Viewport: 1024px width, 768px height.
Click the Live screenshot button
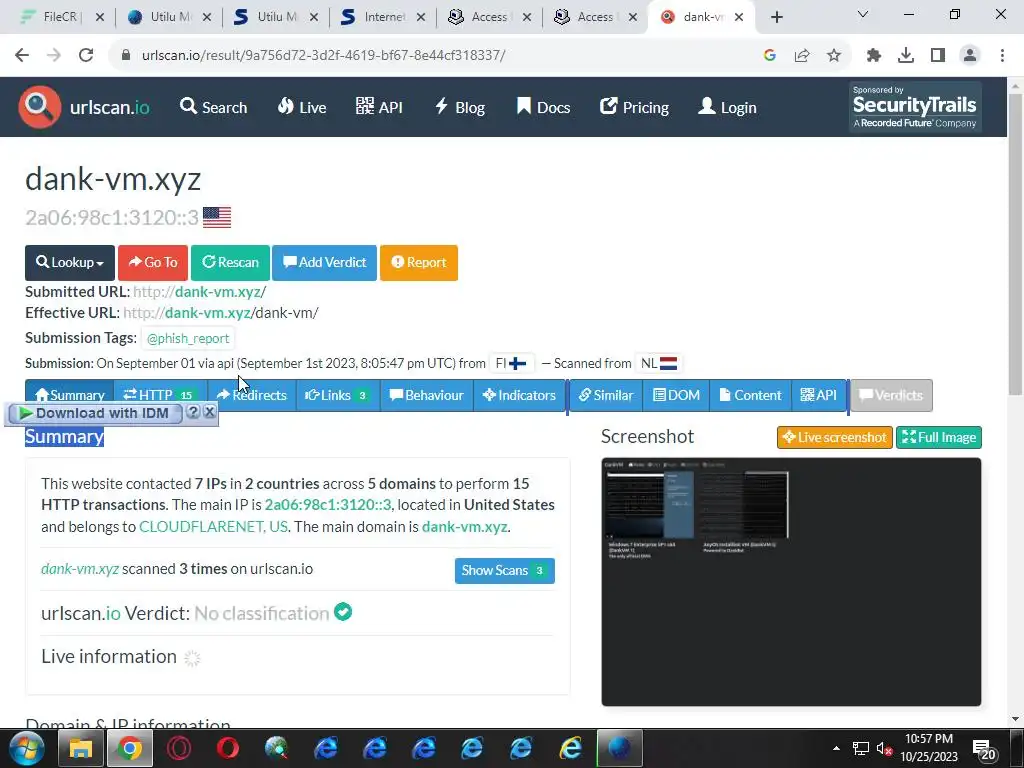835,438
